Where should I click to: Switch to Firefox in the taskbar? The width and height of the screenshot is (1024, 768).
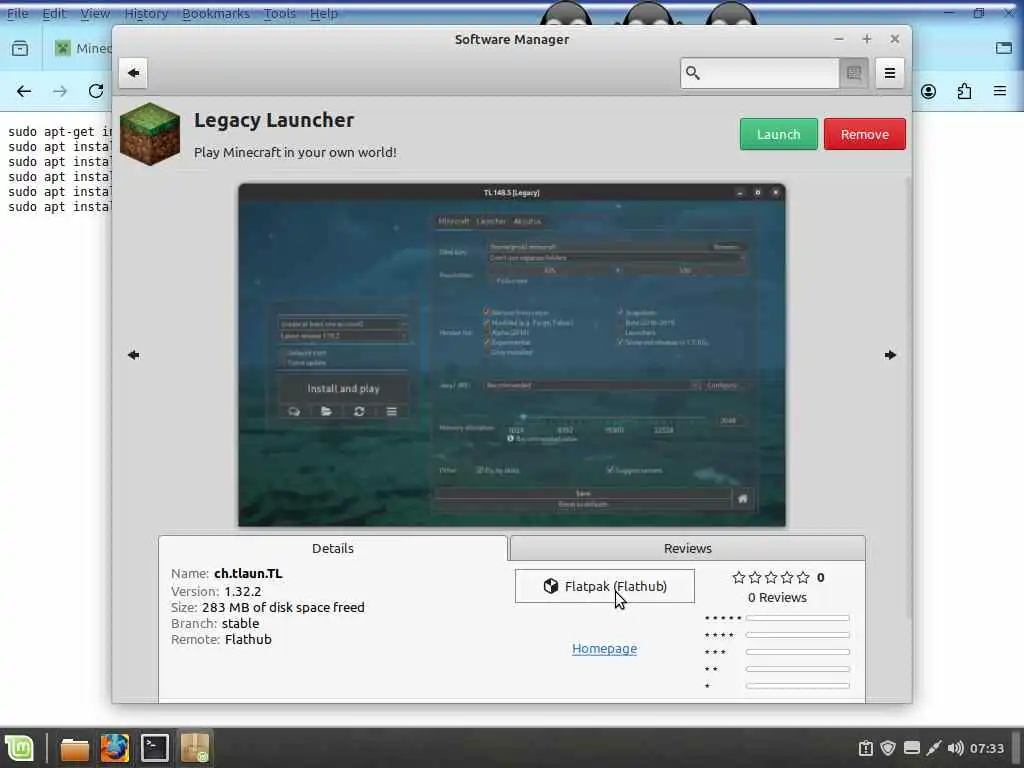(114, 748)
